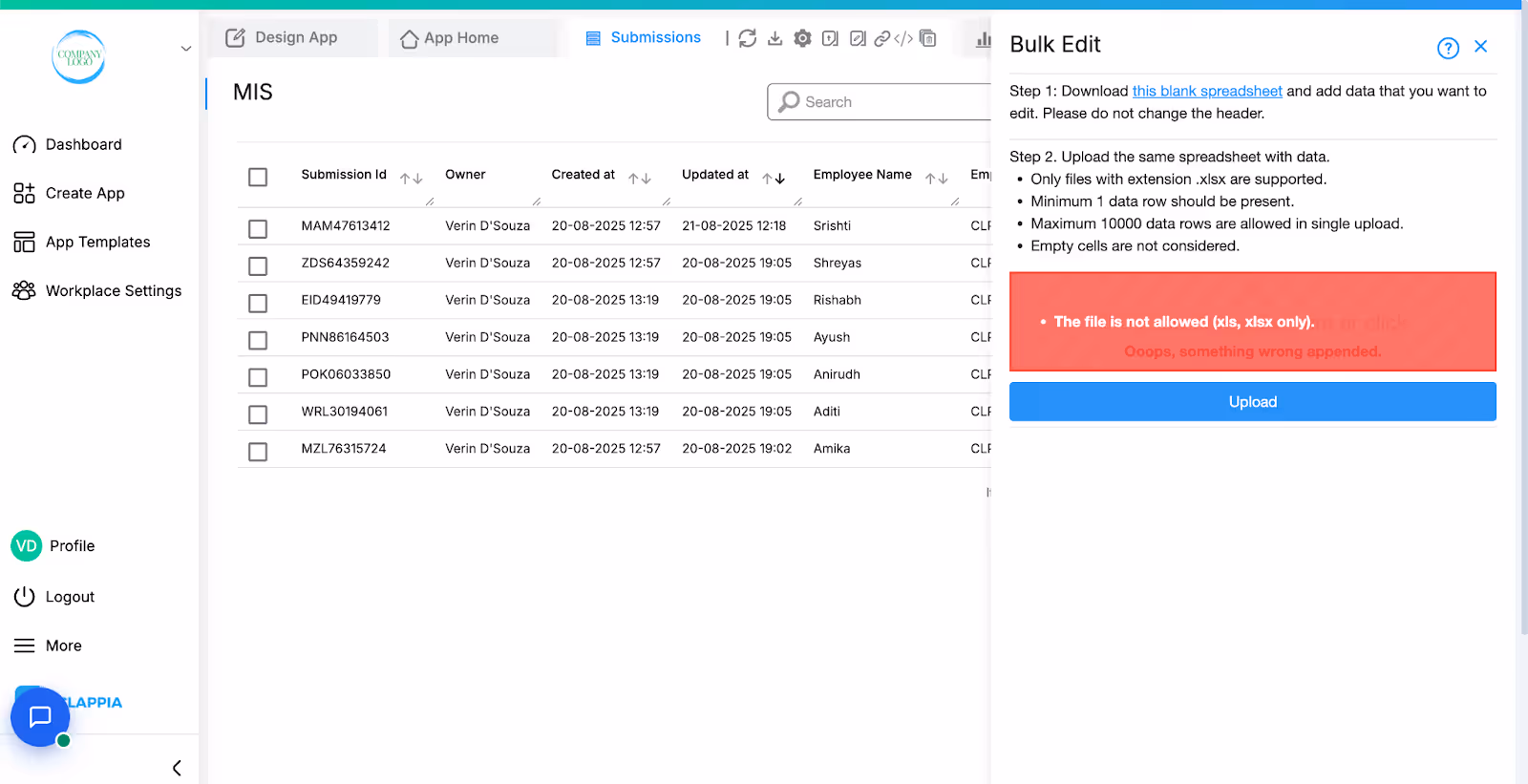Click the Owner column resize handle
1528x784 pixels.
coord(537,201)
